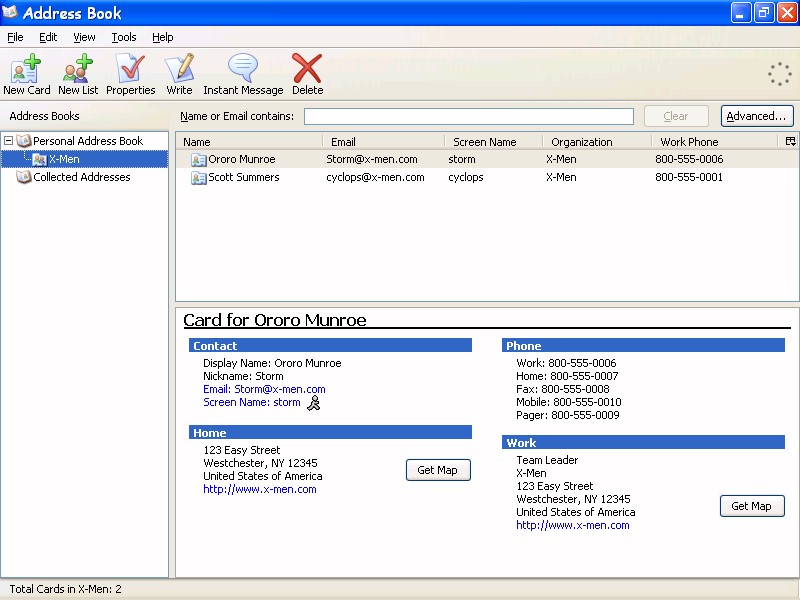Click the activity throbber icon
Screen dimensions: 800x600
click(x=780, y=74)
